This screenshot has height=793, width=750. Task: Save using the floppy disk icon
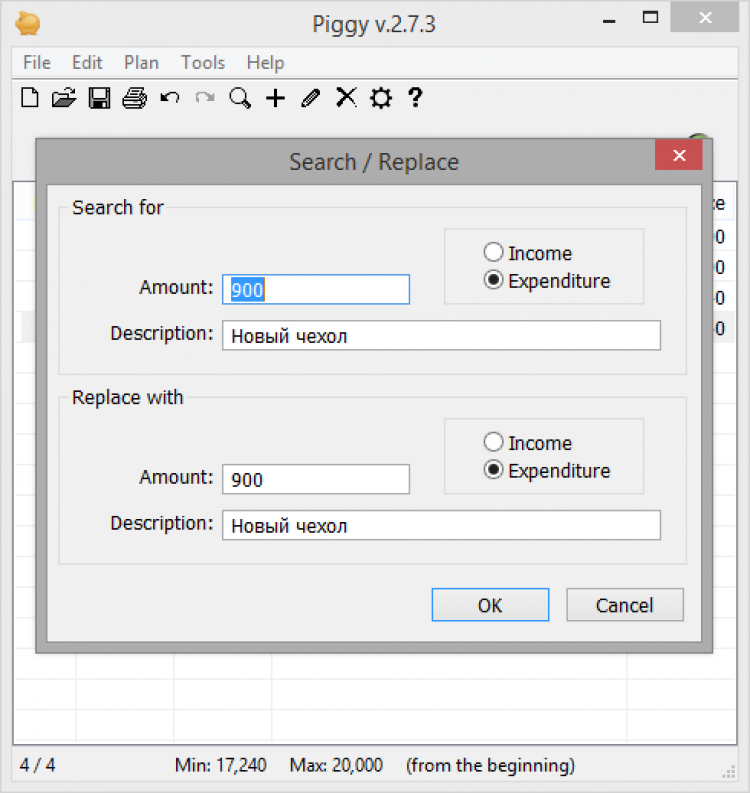click(99, 98)
